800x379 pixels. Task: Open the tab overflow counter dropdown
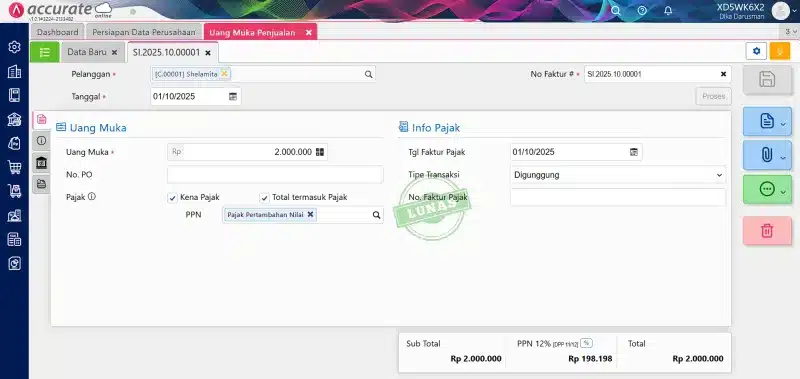coord(791,32)
